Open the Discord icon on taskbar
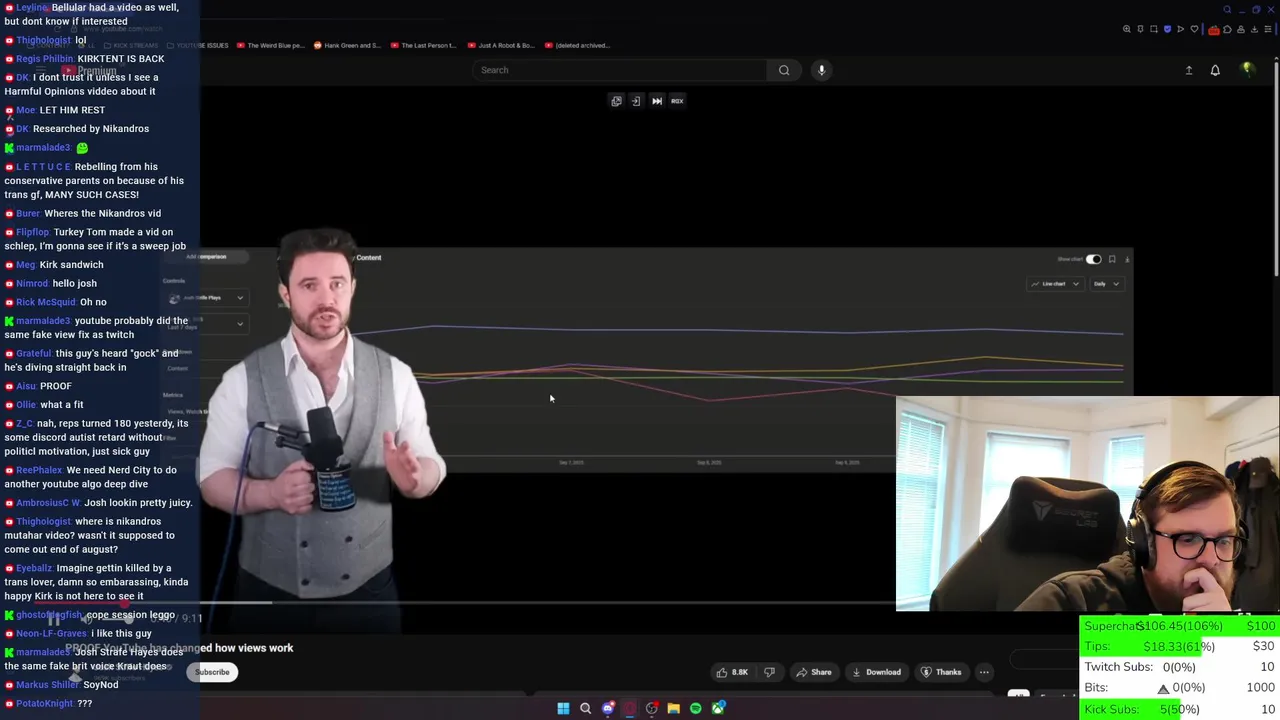 pyautogui.click(x=608, y=709)
